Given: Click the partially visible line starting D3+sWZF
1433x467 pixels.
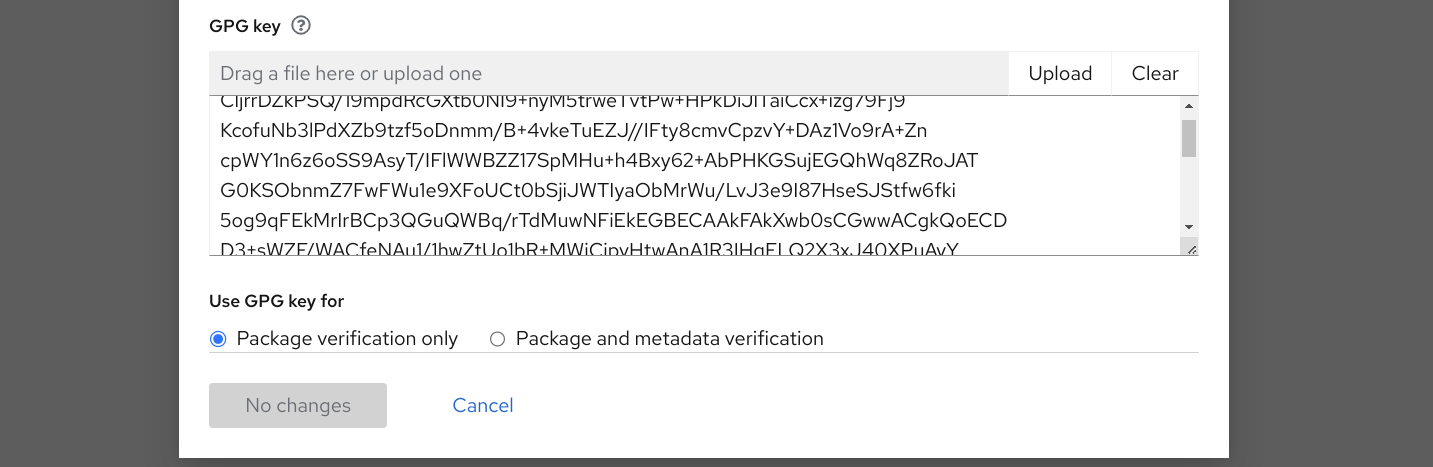Looking at the screenshot, I should pos(589,248).
